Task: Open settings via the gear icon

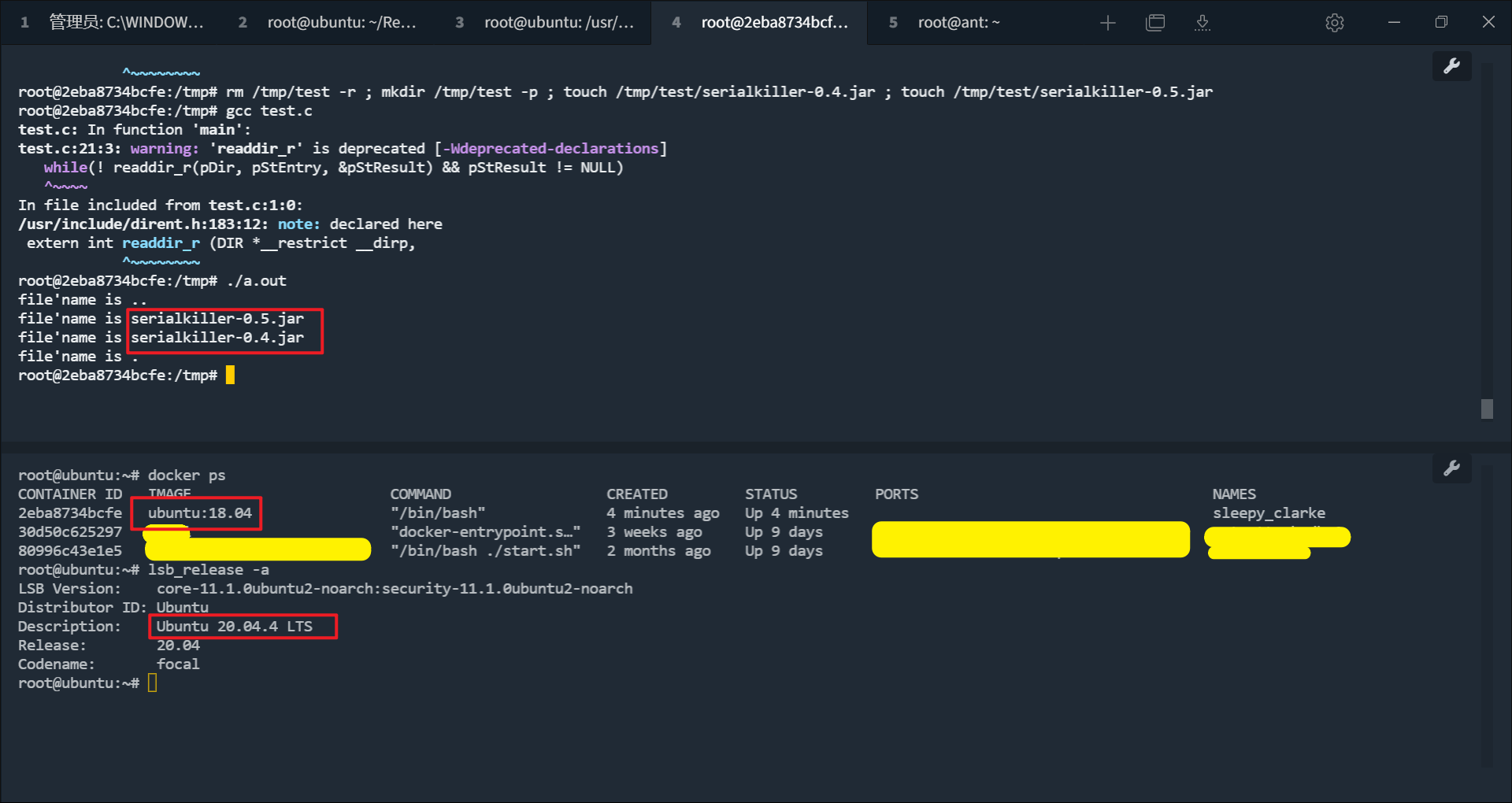Action: pyautogui.click(x=1335, y=23)
